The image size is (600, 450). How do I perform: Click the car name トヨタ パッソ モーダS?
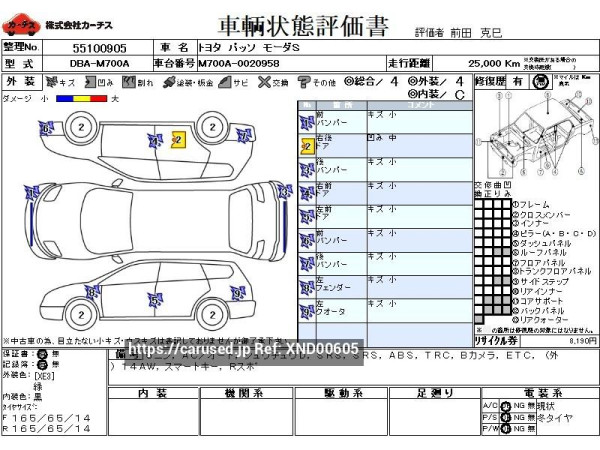tap(249, 48)
